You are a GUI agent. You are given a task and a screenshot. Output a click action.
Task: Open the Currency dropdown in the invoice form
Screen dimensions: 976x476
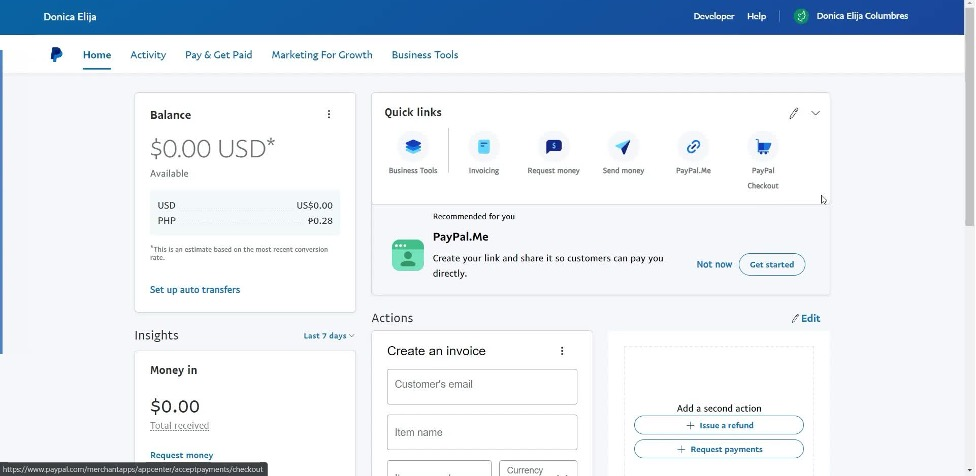click(x=538, y=469)
